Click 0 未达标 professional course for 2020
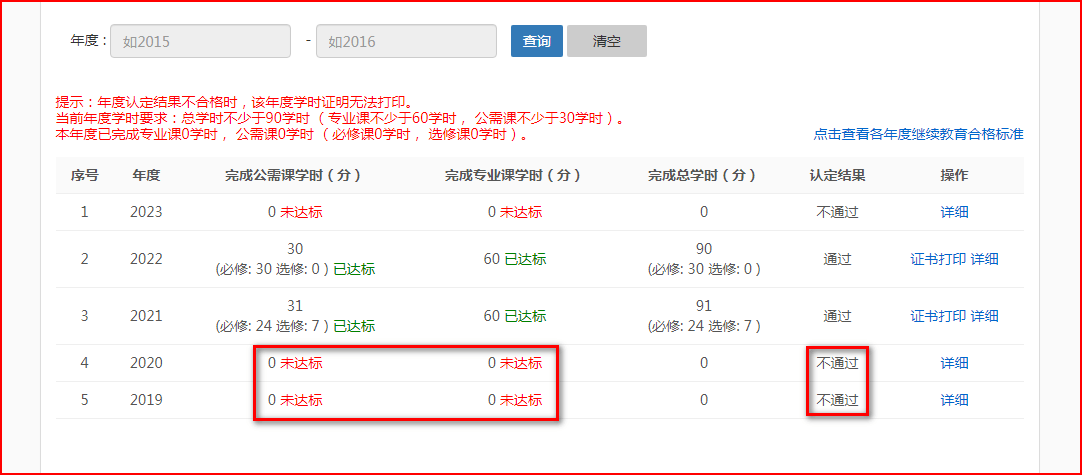 (x=515, y=362)
